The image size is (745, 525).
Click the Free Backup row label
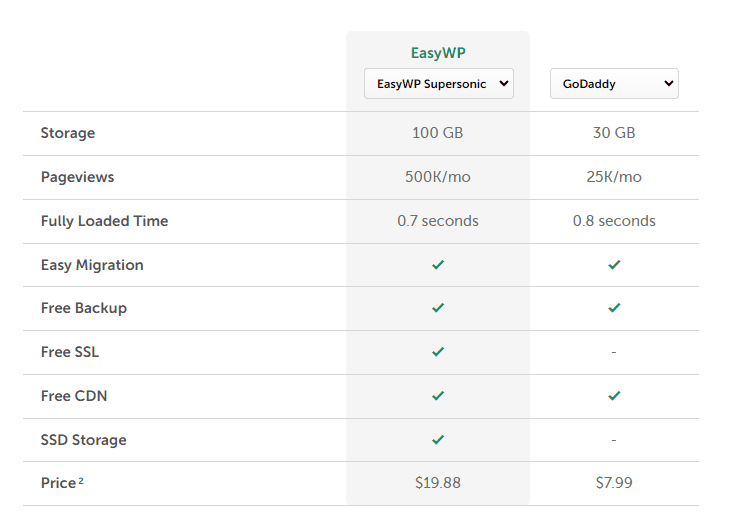click(84, 308)
